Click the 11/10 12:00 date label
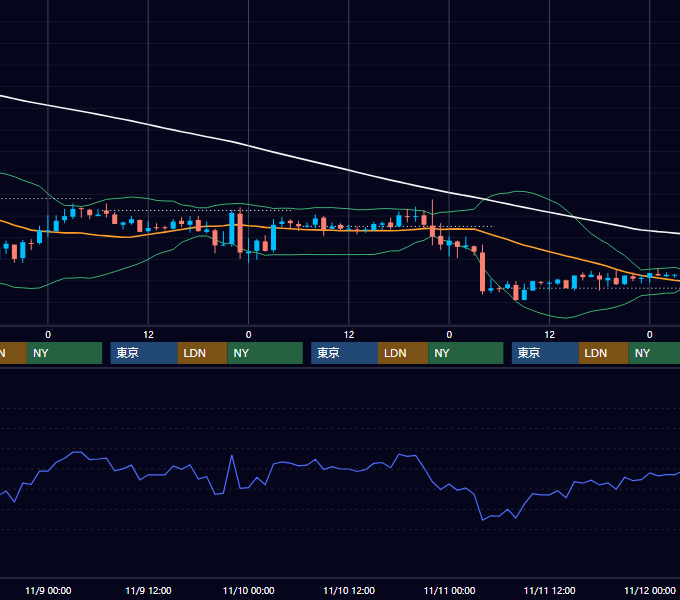The width and height of the screenshot is (680, 600). (349, 590)
